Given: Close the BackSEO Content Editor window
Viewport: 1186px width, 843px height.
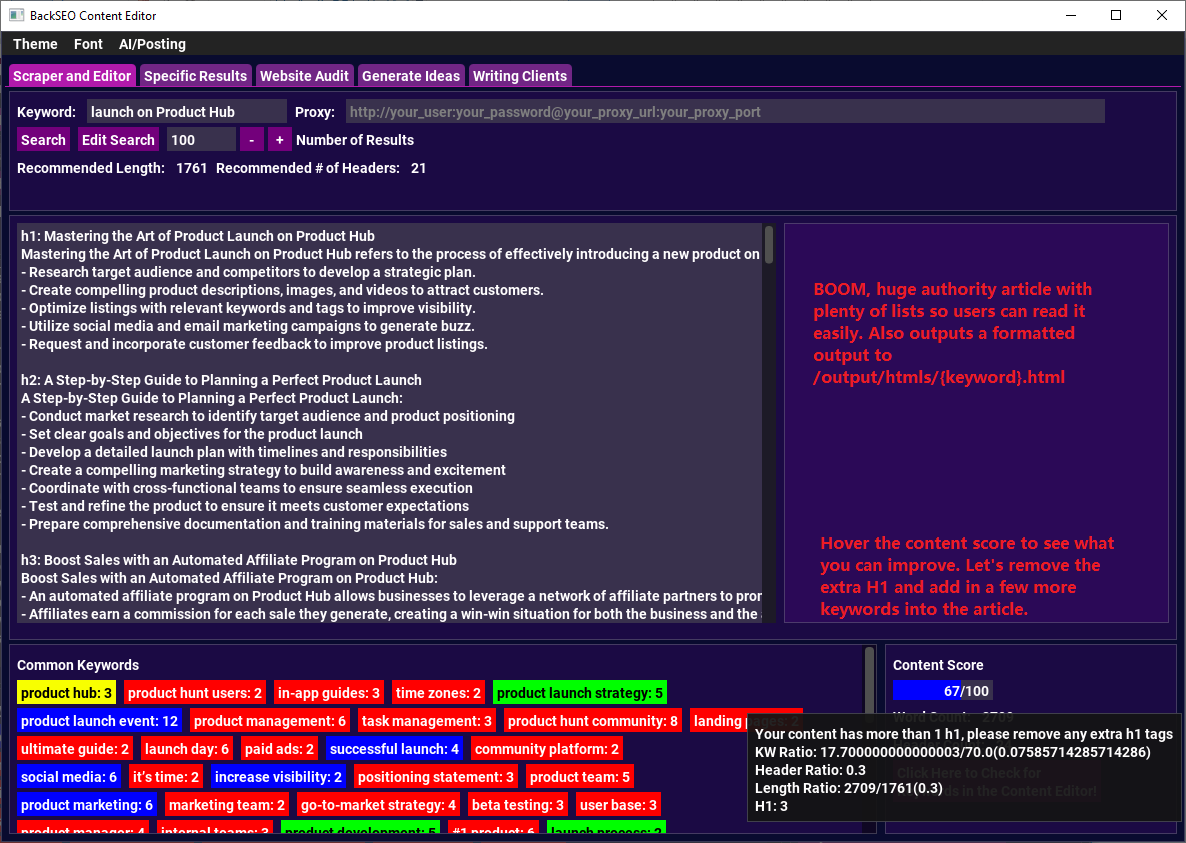Looking at the screenshot, I should pyautogui.click(x=1162, y=15).
